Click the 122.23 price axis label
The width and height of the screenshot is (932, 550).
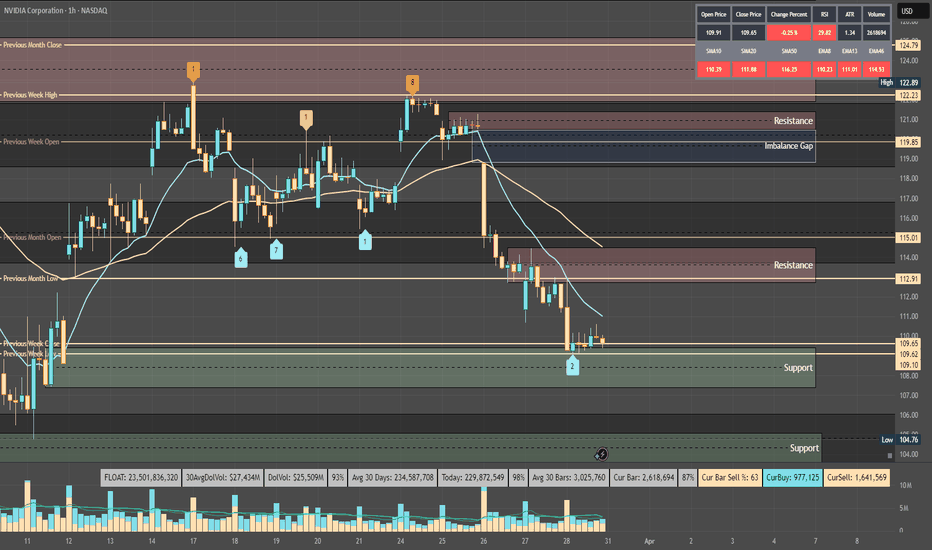pyautogui.click(x=908, y=95)
